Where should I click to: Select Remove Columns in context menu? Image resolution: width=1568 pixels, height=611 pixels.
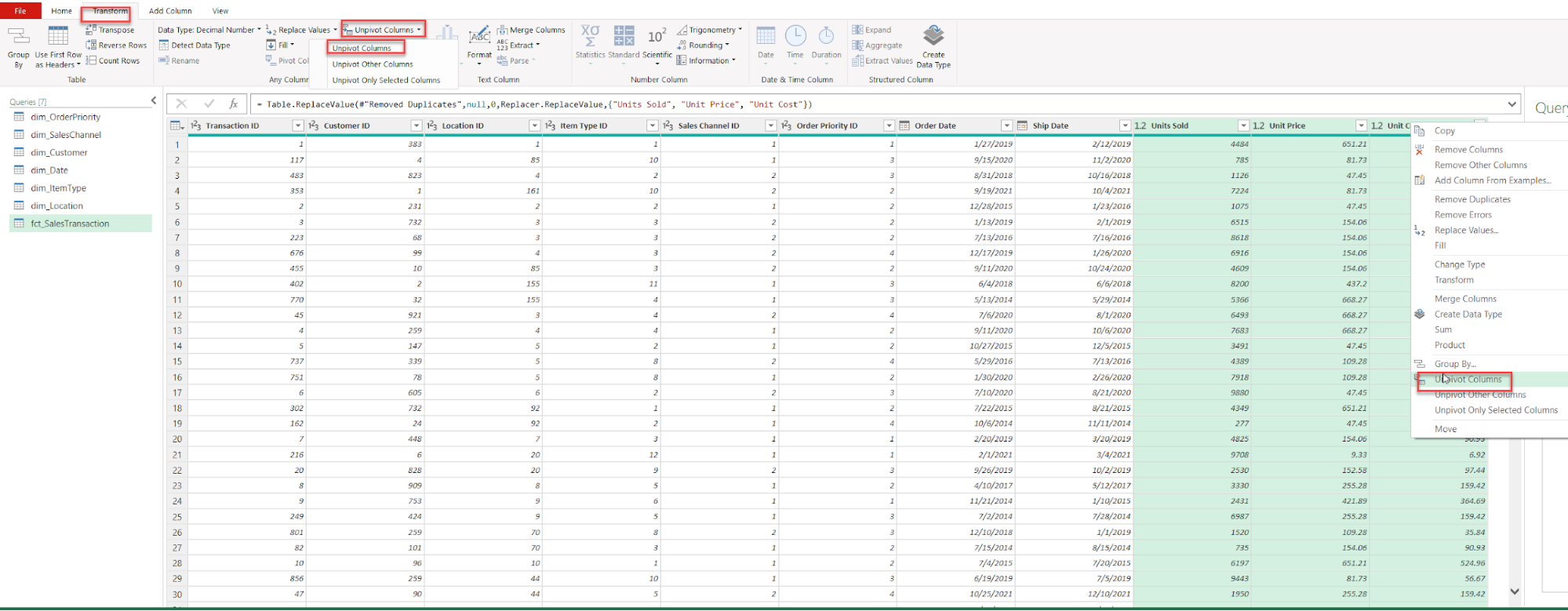(x=1468, y=150)
